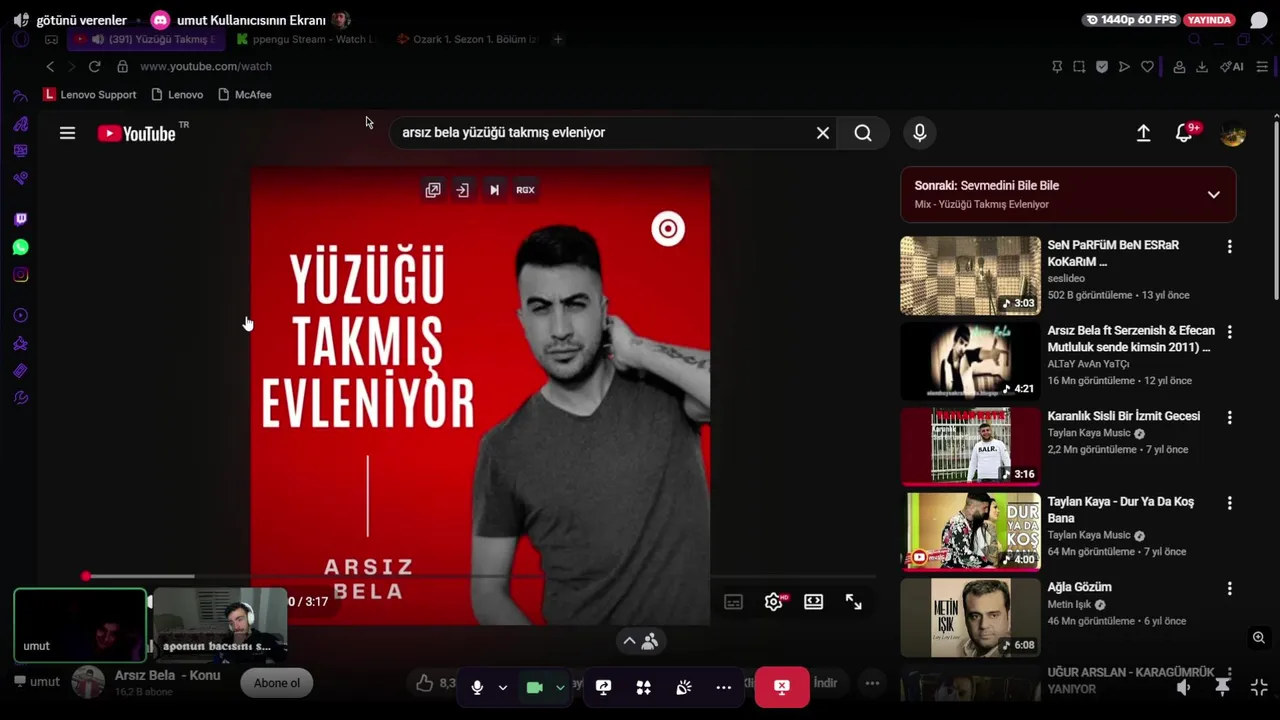The image size is (1280, 720).
Task: Open the SeN PaRFüM BeN ESRaR thumbnail
Action: (x=970, y=275)
